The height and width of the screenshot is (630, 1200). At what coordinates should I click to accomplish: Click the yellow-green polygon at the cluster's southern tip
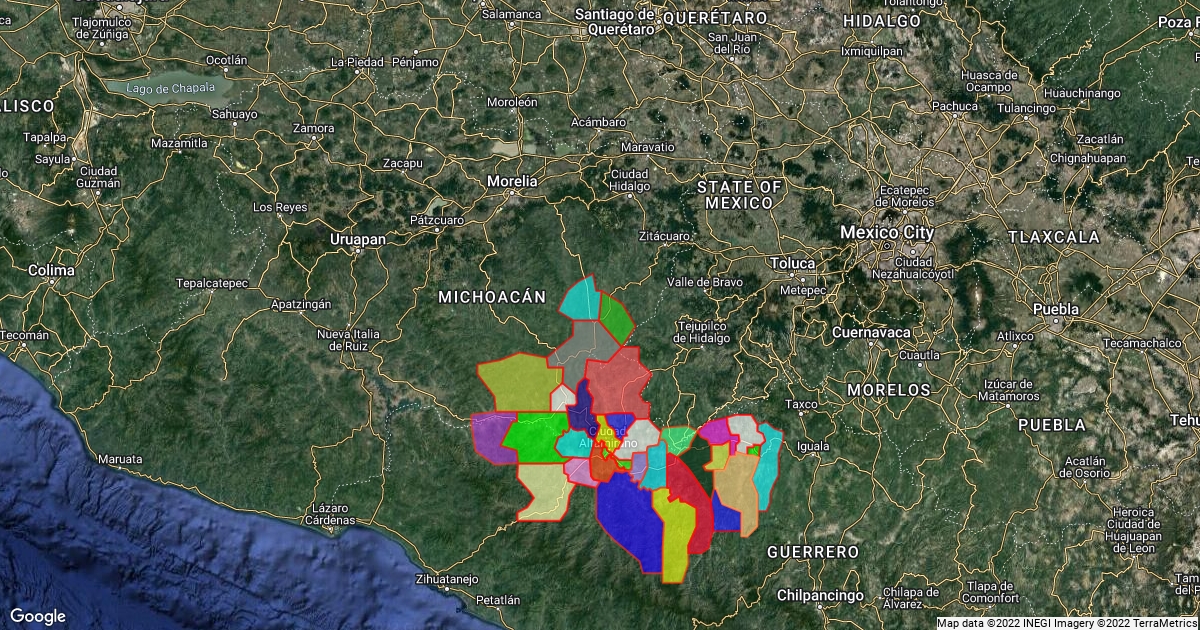tap(677, 538)
